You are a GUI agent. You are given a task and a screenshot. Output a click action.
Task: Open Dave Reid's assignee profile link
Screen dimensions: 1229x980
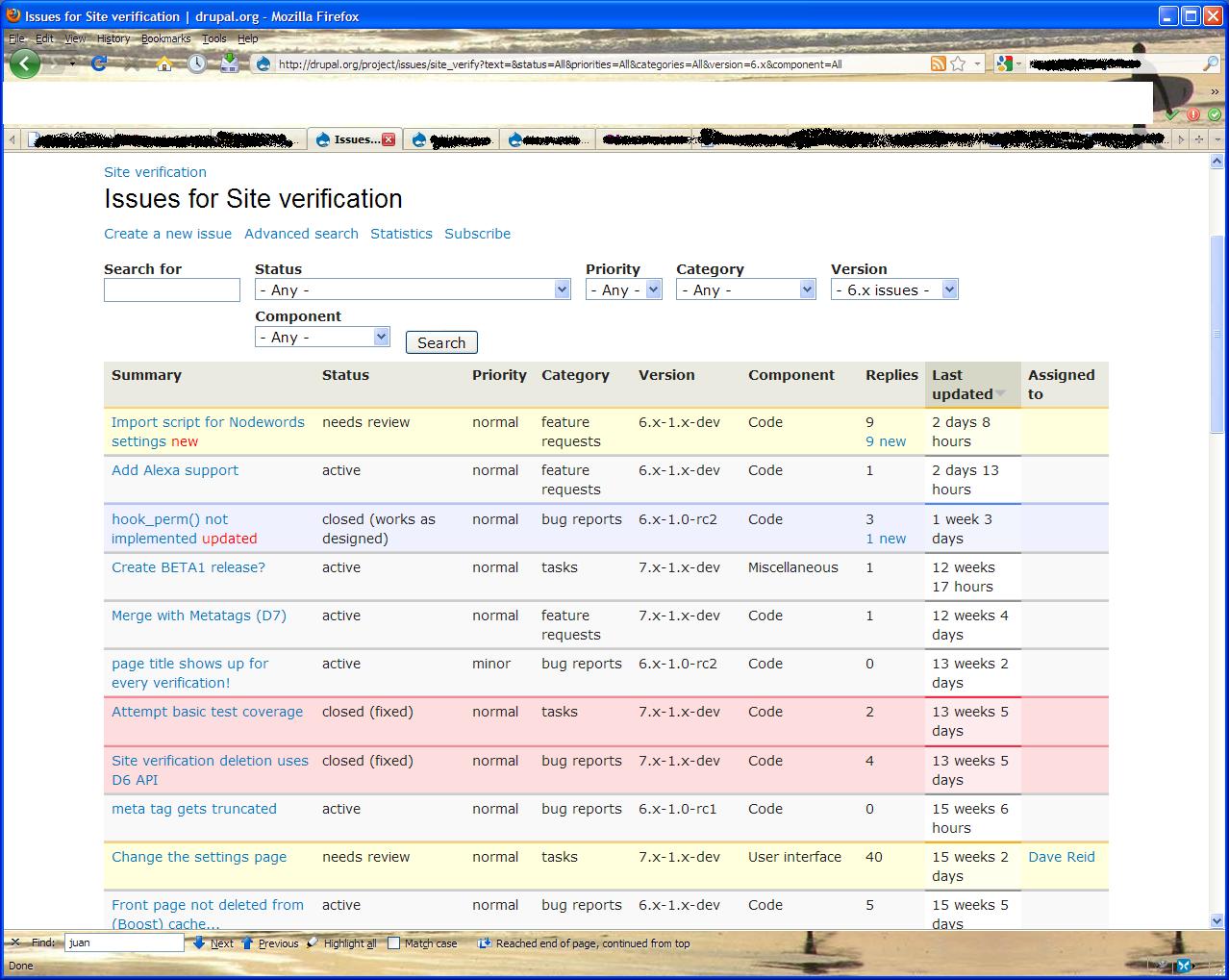click(1062, 857)
